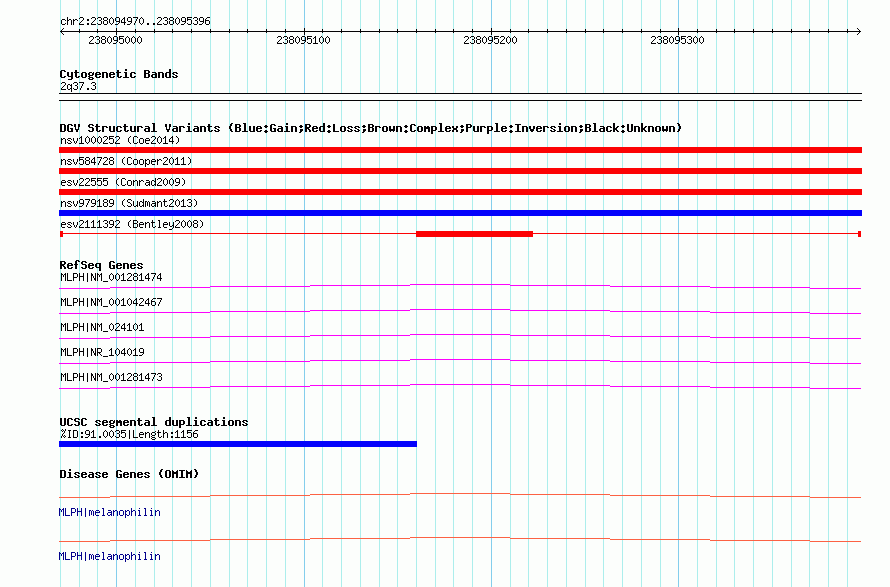Click the red bar under esv22555 (Conrad2009)

pos(460,192)
